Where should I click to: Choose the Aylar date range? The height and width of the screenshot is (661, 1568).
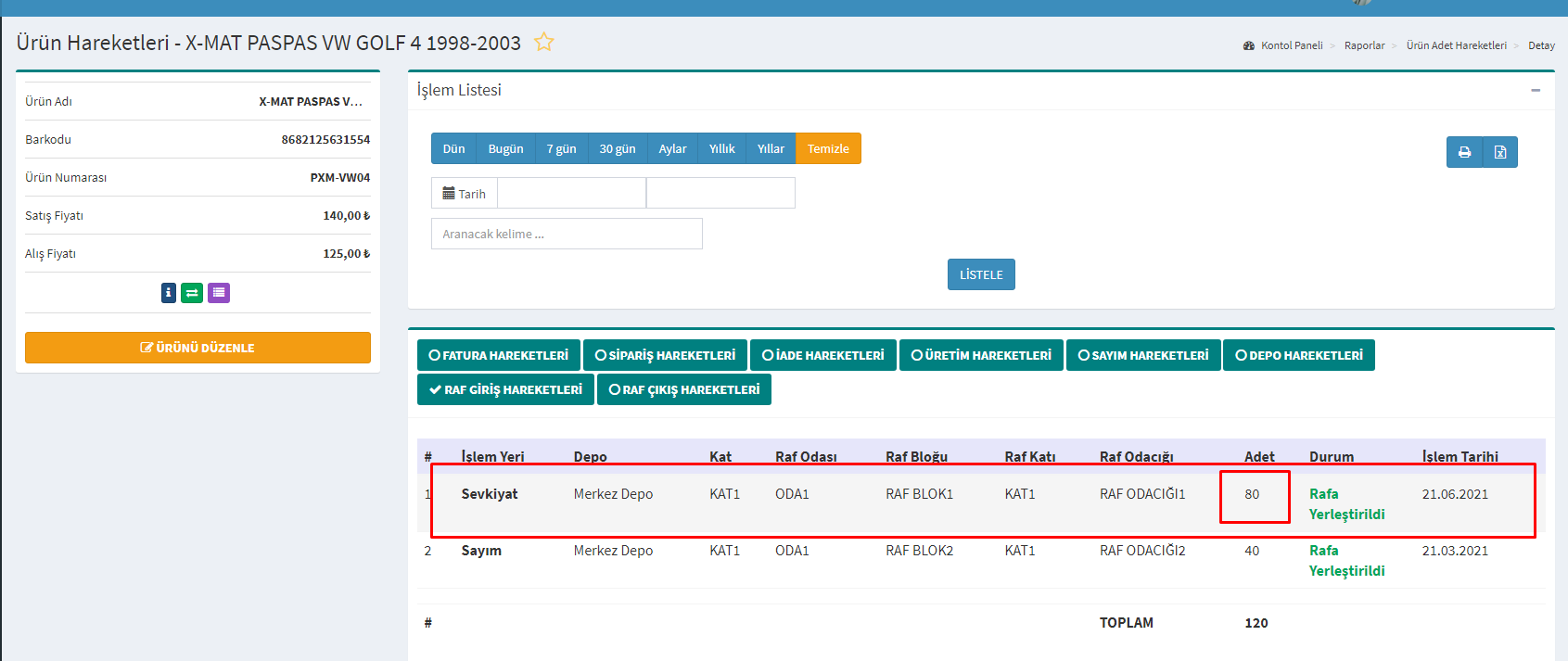[672, 148]
